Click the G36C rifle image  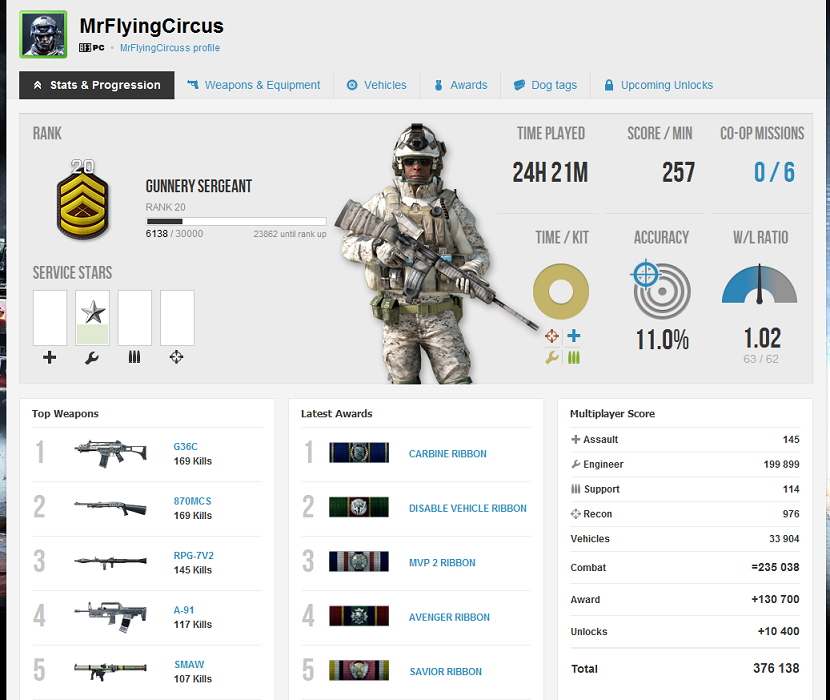coord(110,453)
